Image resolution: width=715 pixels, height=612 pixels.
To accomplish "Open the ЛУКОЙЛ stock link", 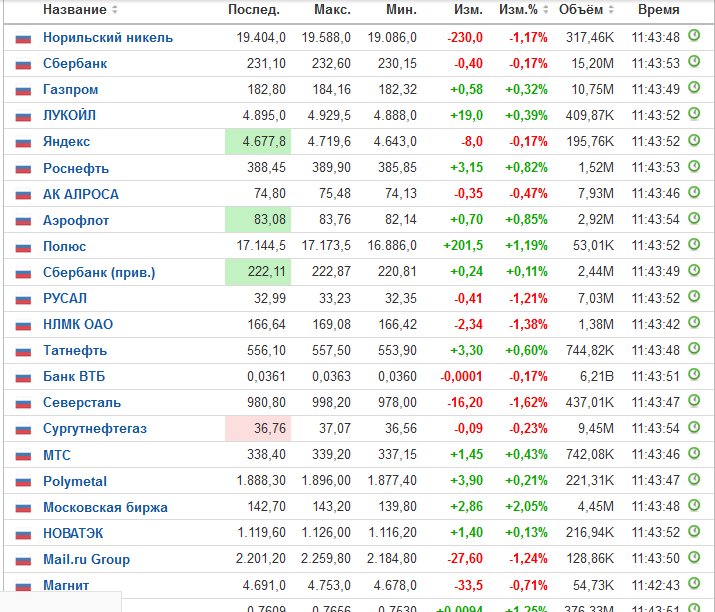I will pos(69,115).
